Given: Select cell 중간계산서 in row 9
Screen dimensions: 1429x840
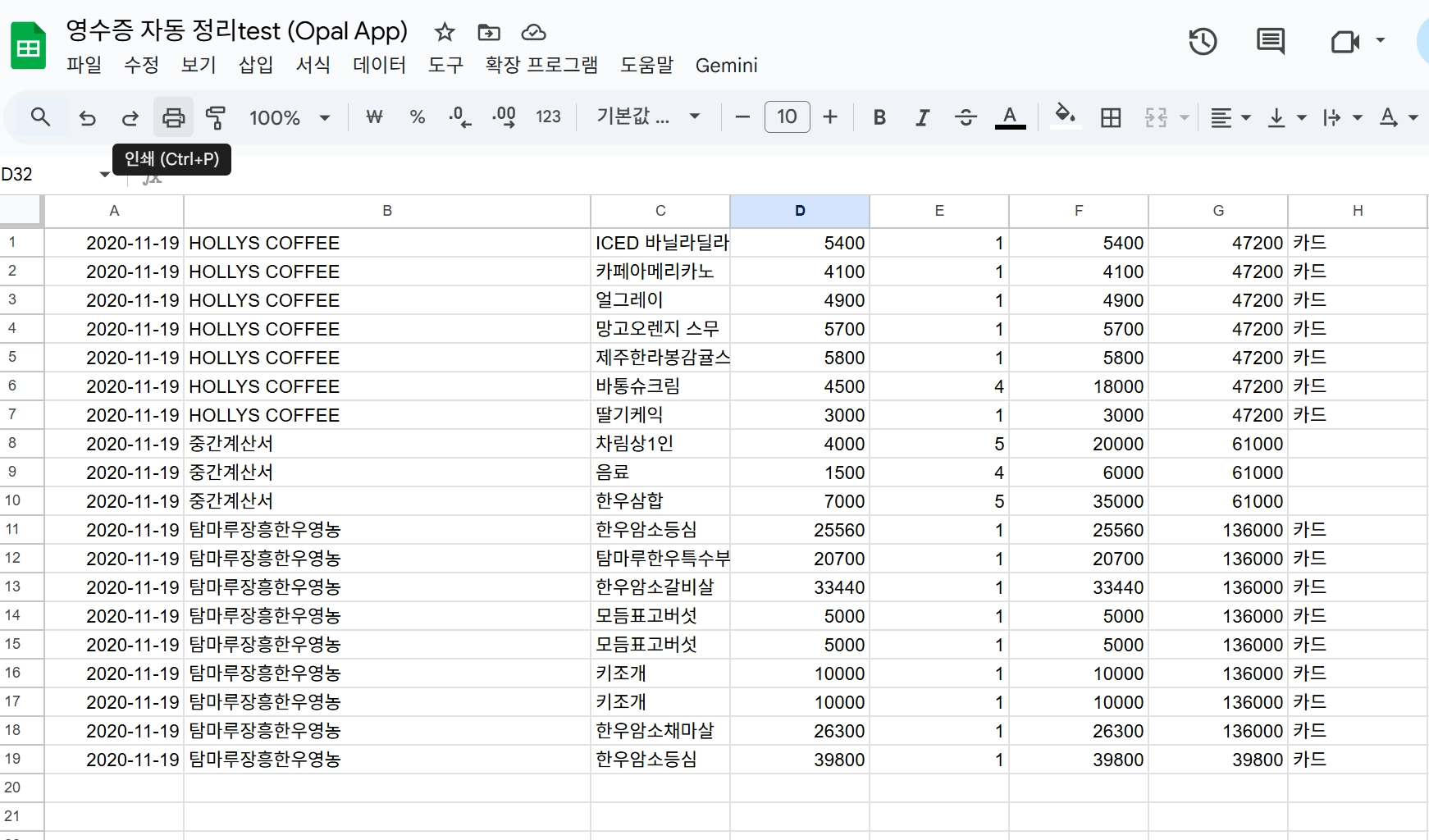Looking at the screenshot, I should point(387,472).
